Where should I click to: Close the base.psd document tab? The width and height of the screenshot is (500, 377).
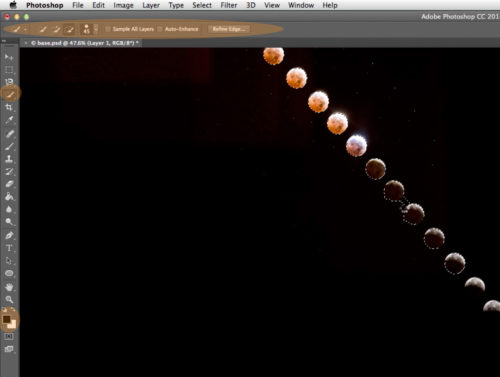[26, 43]
